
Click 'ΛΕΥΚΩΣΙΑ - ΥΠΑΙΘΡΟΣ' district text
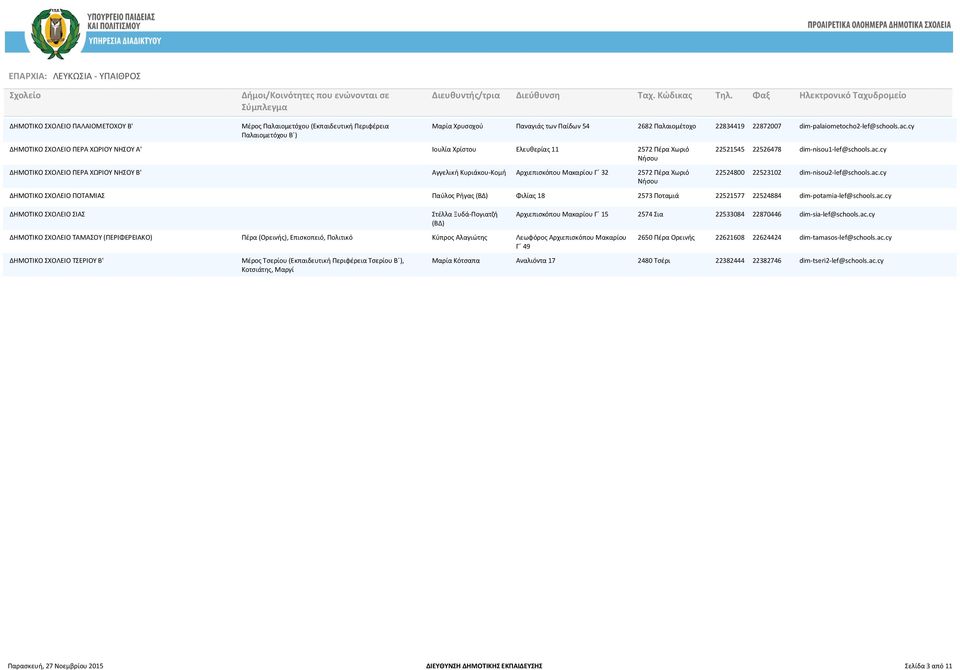click(x=97, y=76)
